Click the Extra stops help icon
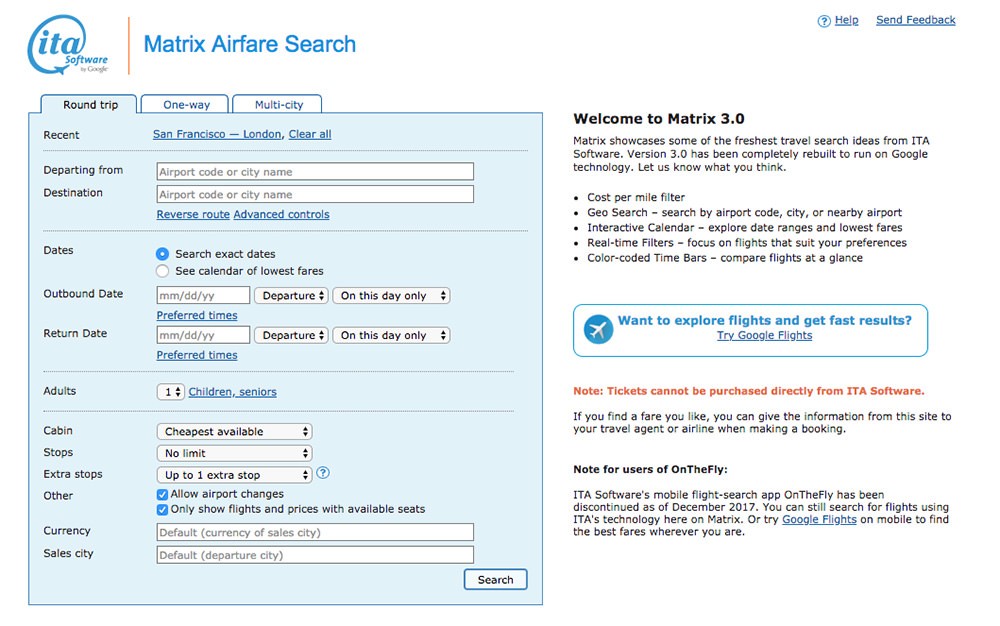 pyautogui.click(x=323, y=473)
